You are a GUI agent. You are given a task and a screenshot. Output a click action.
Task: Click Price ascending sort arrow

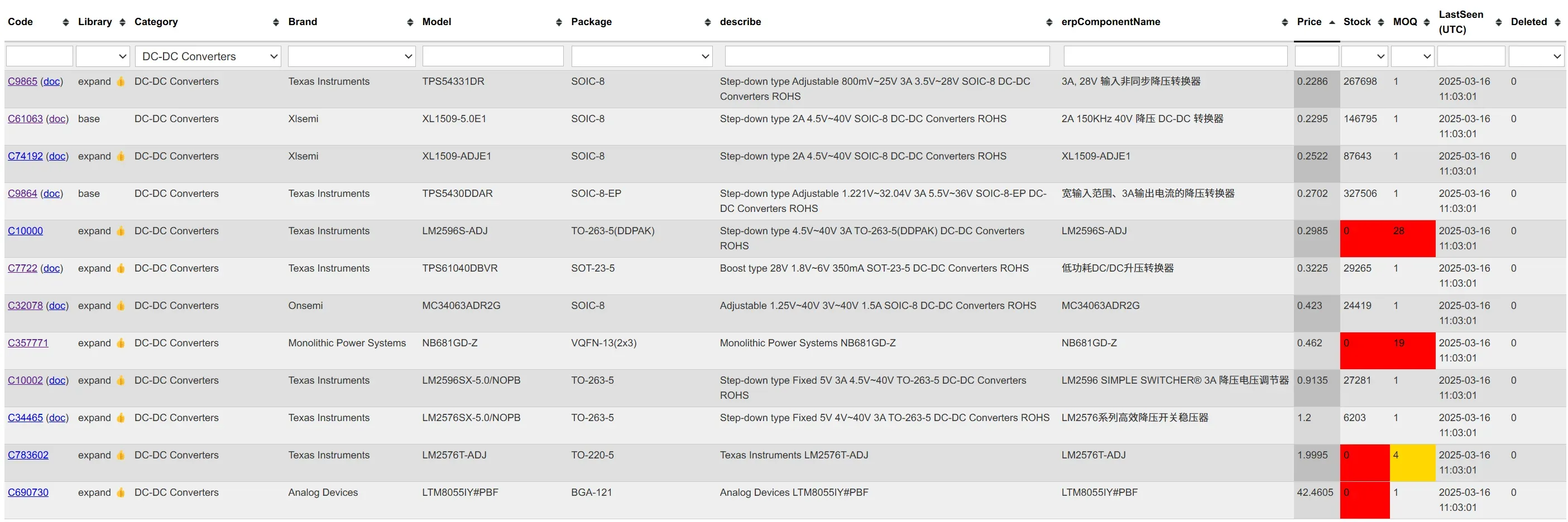[x=1332, y=22]
